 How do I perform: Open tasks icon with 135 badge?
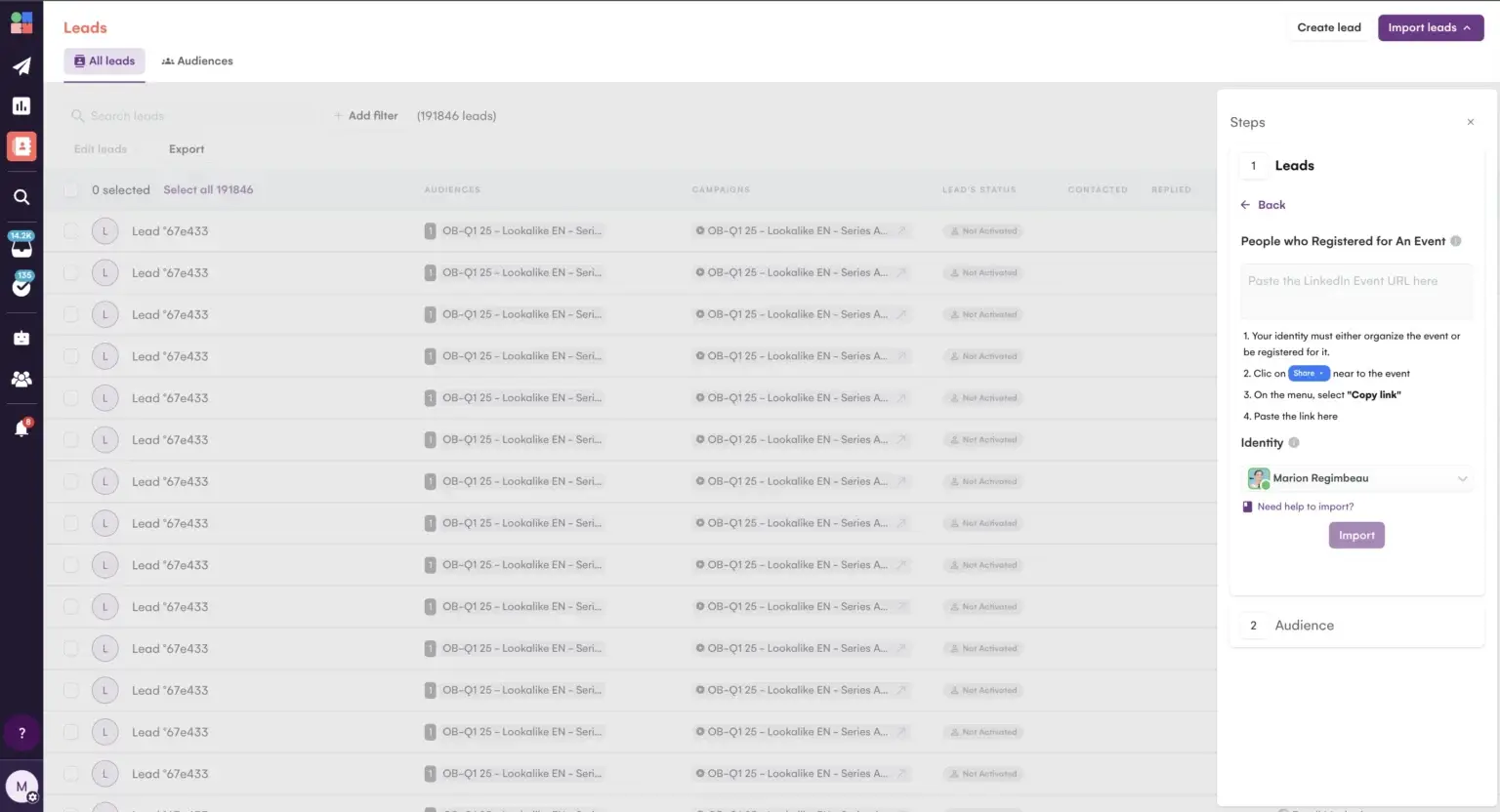pyautogui.click(x=21, y=284)
